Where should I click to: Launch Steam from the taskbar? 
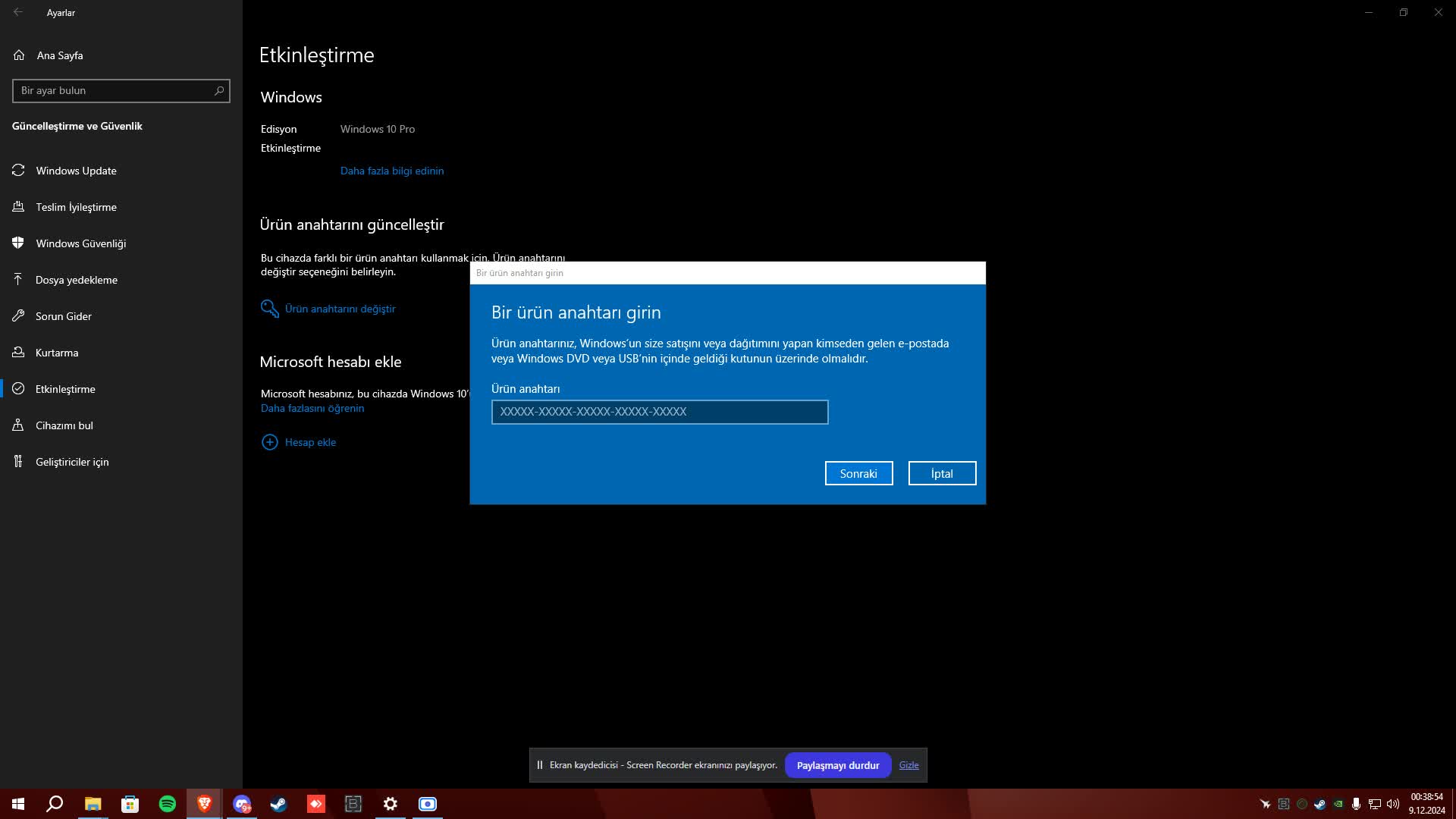278,804
